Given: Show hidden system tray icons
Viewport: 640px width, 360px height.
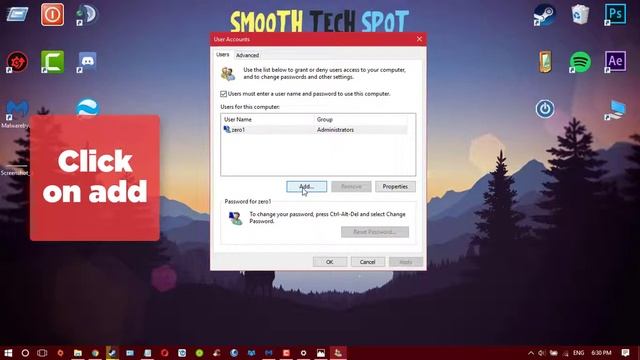Looking at the screenshot, I should pos(531,353).
